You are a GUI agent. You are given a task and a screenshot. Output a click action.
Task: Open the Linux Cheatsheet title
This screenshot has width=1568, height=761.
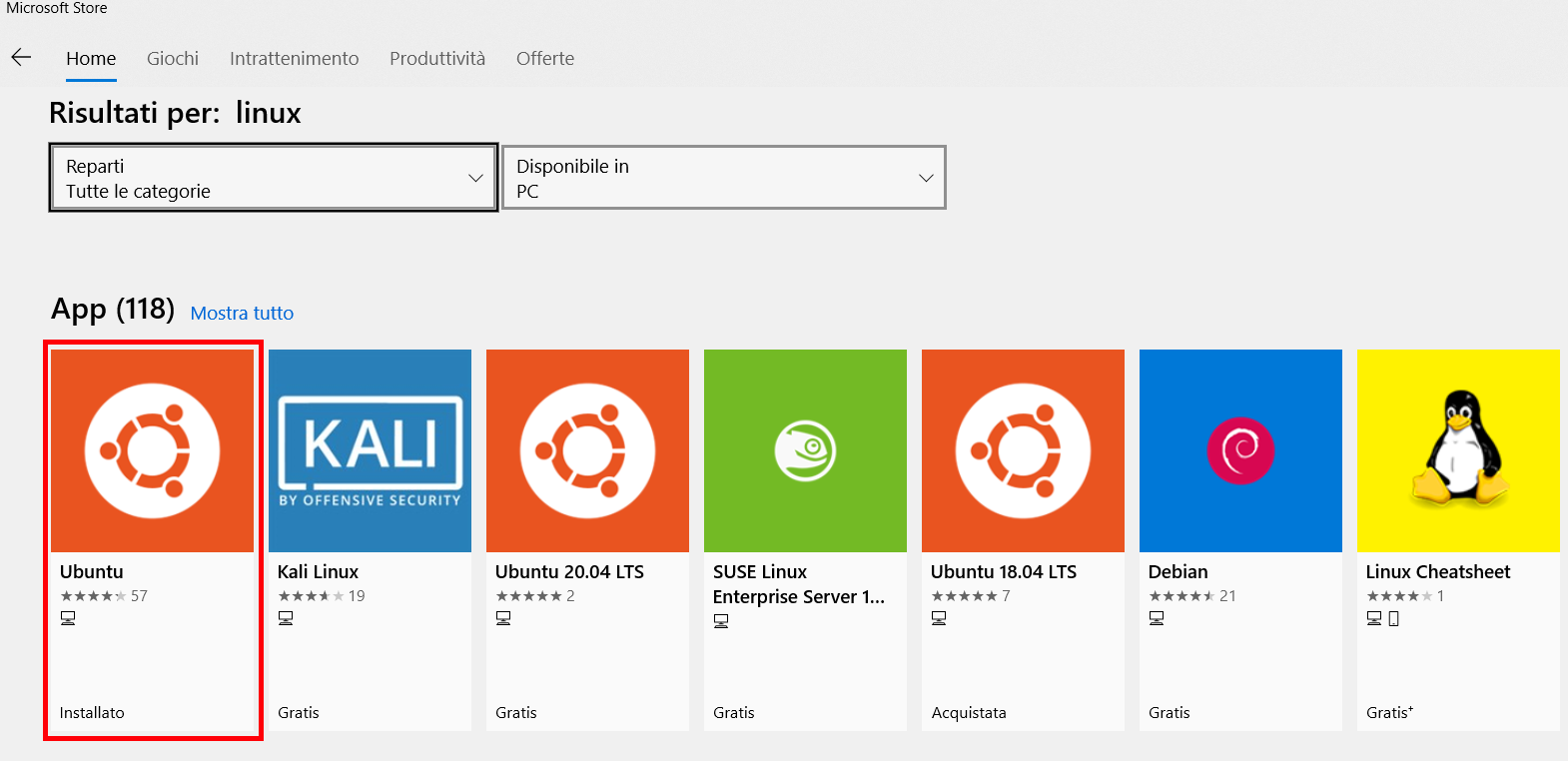click(x=1438, y=572)
